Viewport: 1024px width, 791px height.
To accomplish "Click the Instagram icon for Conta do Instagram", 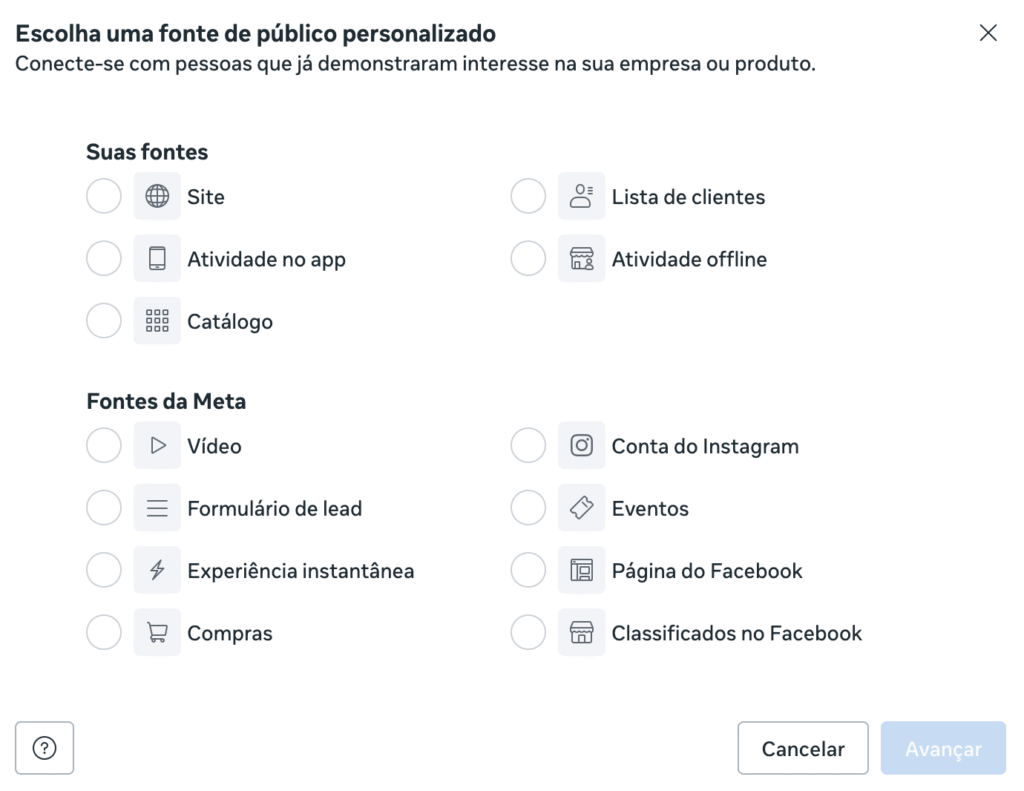I will 581,446.
